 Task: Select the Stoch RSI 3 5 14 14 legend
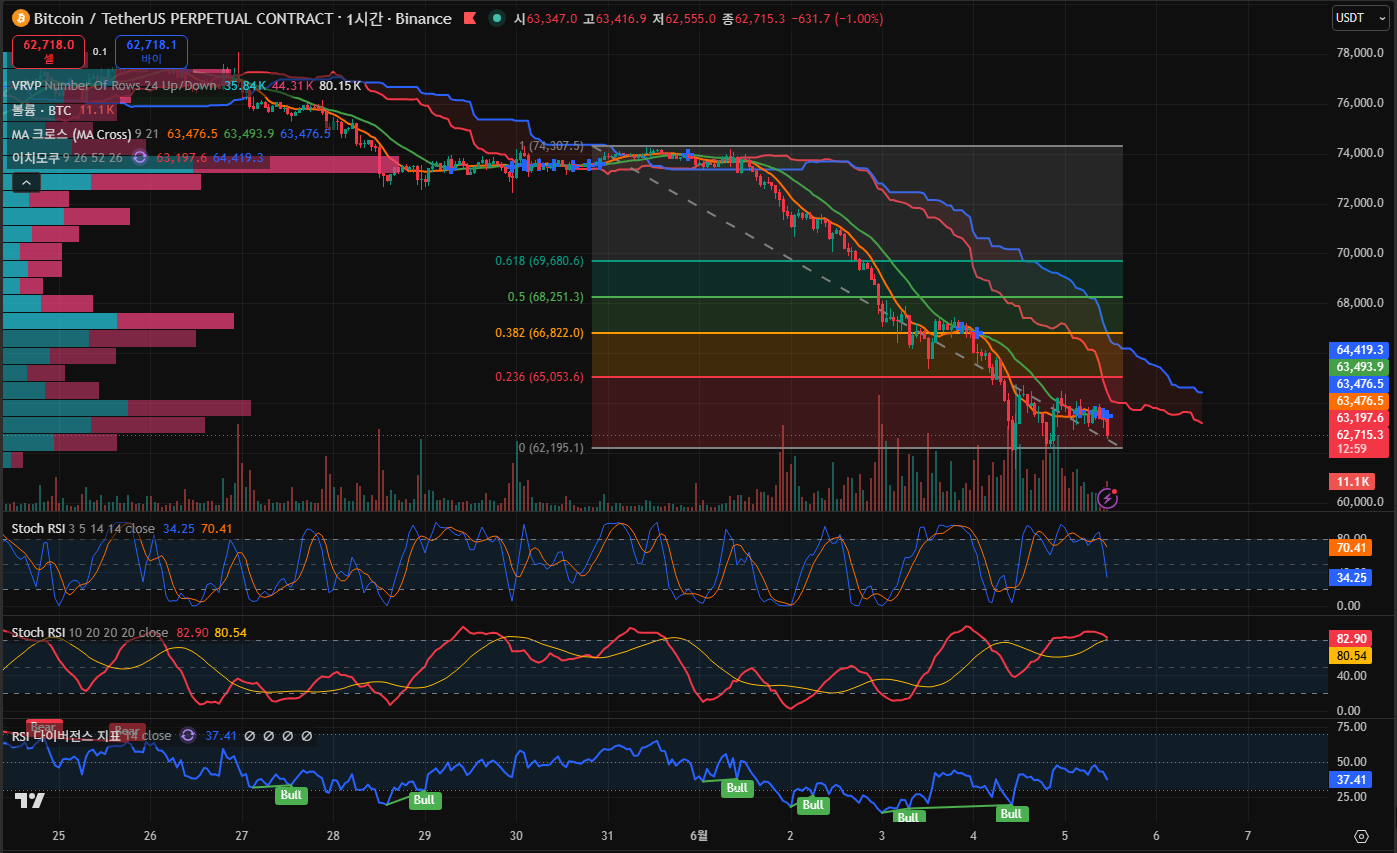83,528
